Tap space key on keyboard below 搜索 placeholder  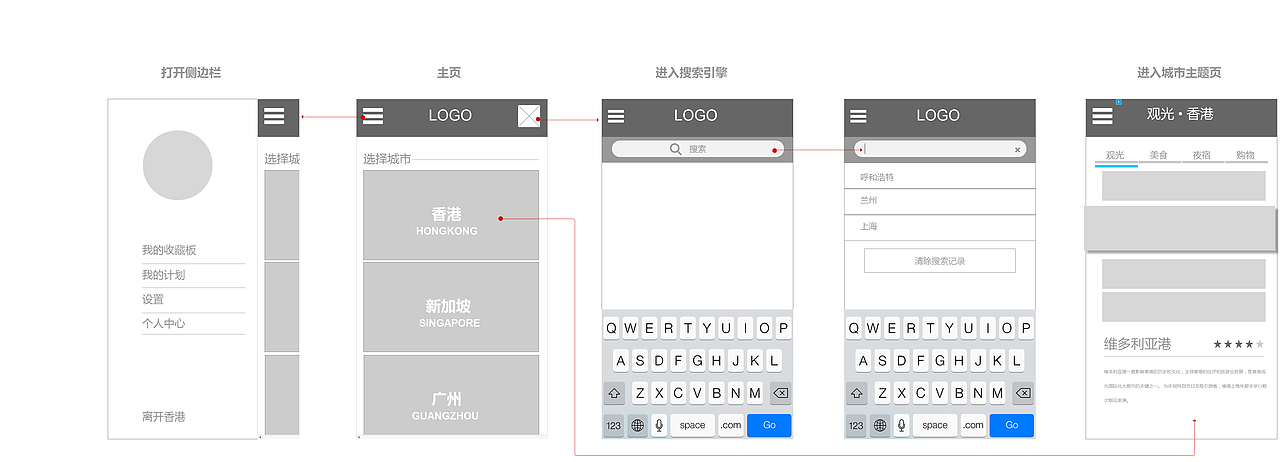(693, 425)
